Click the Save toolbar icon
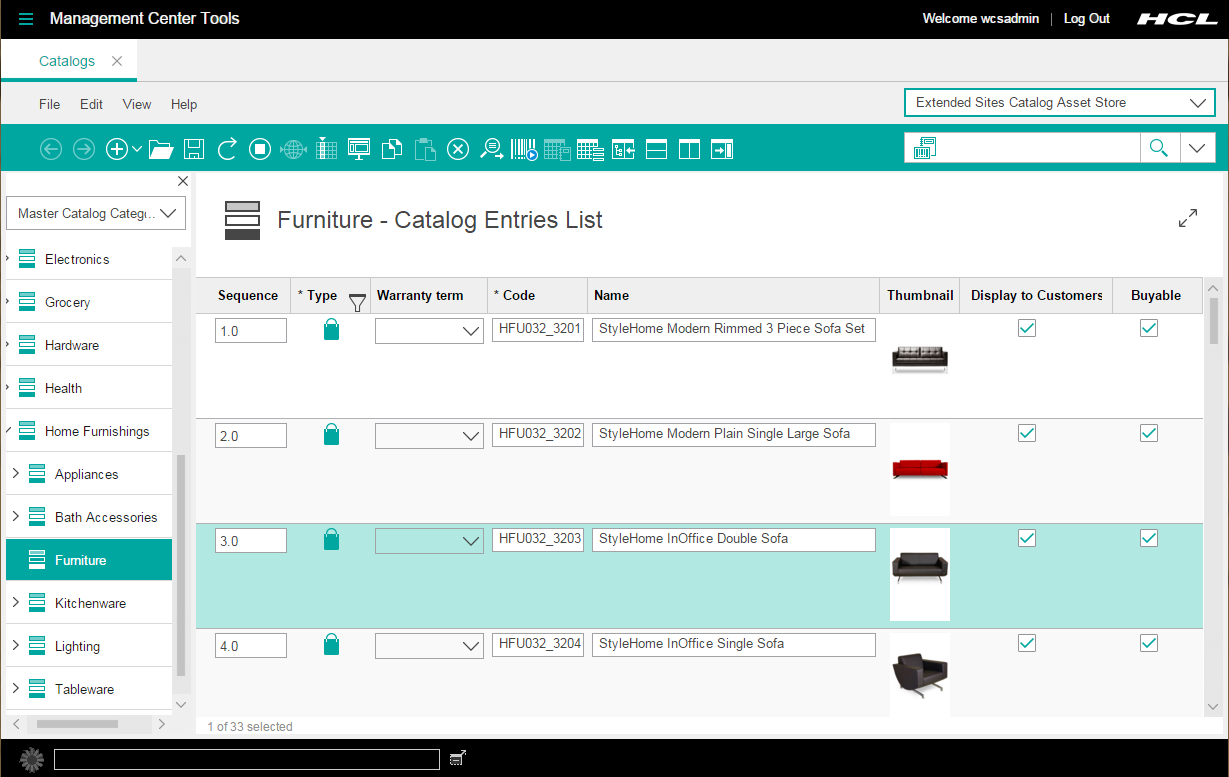 click(x=194, y=148)
